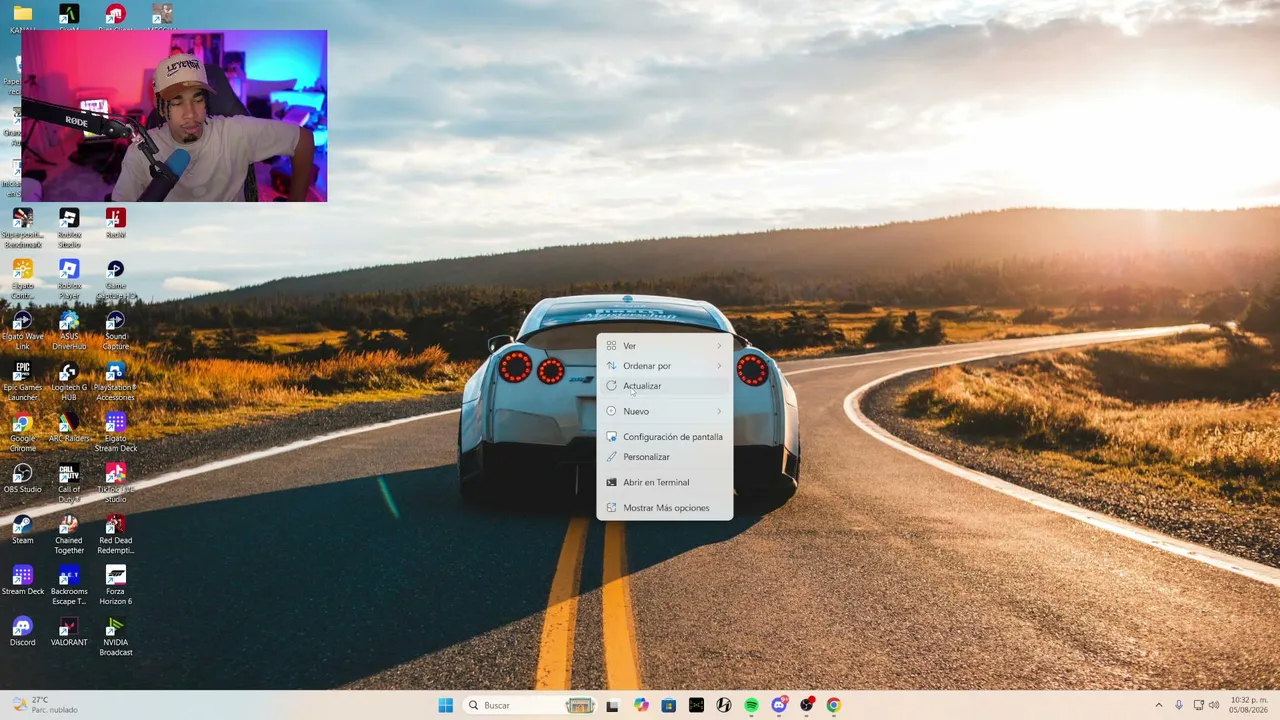Expand hidden system tray icons
Image resolution: width=1280 pixels, height=720 pixels.
pyautogui.click(x=1159, y=705)
